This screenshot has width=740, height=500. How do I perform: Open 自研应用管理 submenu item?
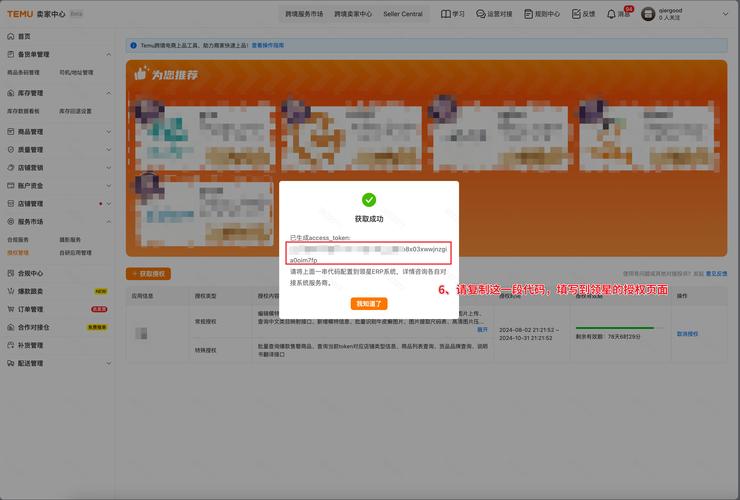76,253
